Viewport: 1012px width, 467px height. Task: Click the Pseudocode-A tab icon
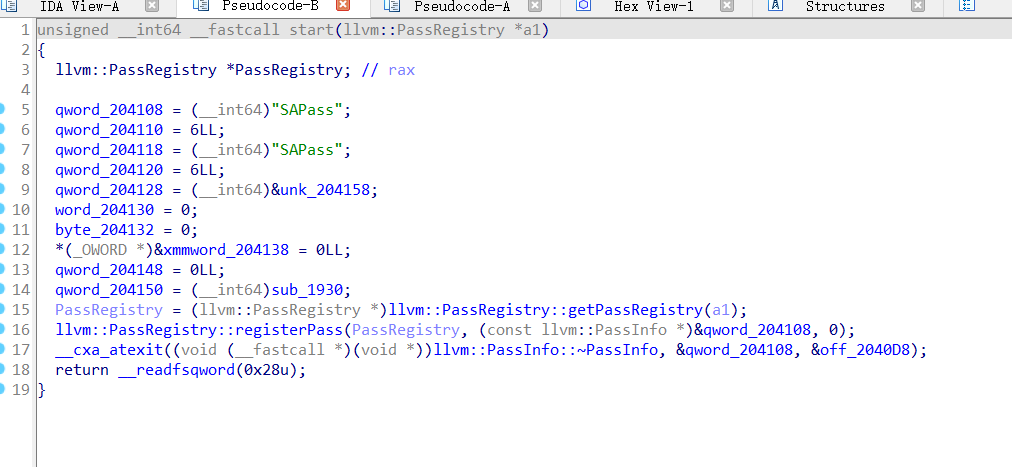392,6
